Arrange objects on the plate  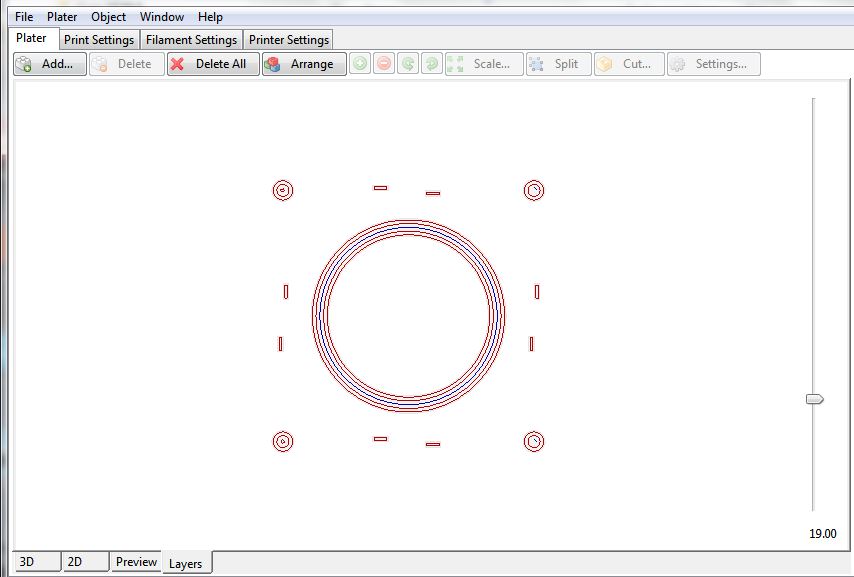(x=304, y=64)
